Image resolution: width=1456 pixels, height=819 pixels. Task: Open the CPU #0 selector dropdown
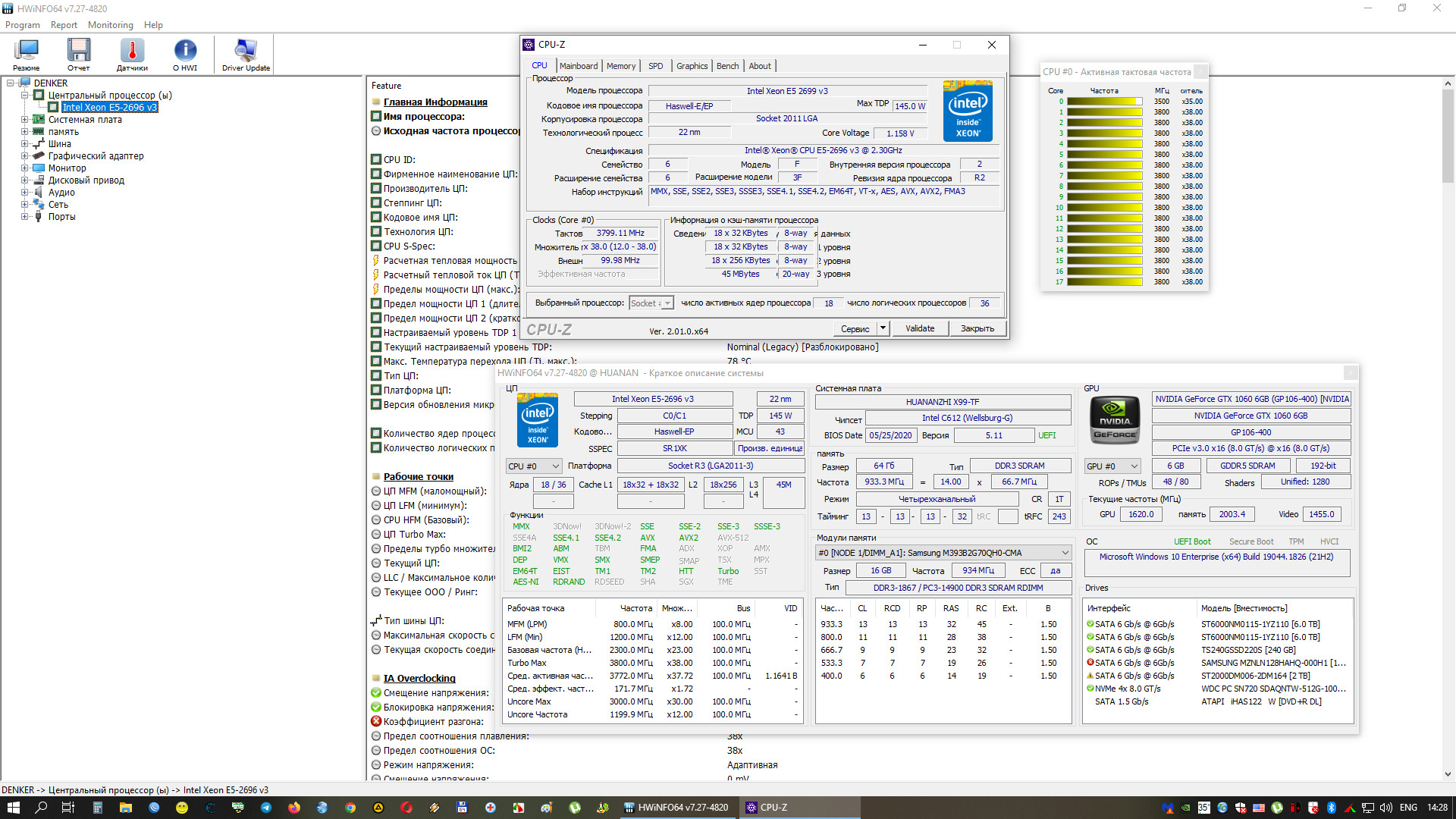point(534,466)
